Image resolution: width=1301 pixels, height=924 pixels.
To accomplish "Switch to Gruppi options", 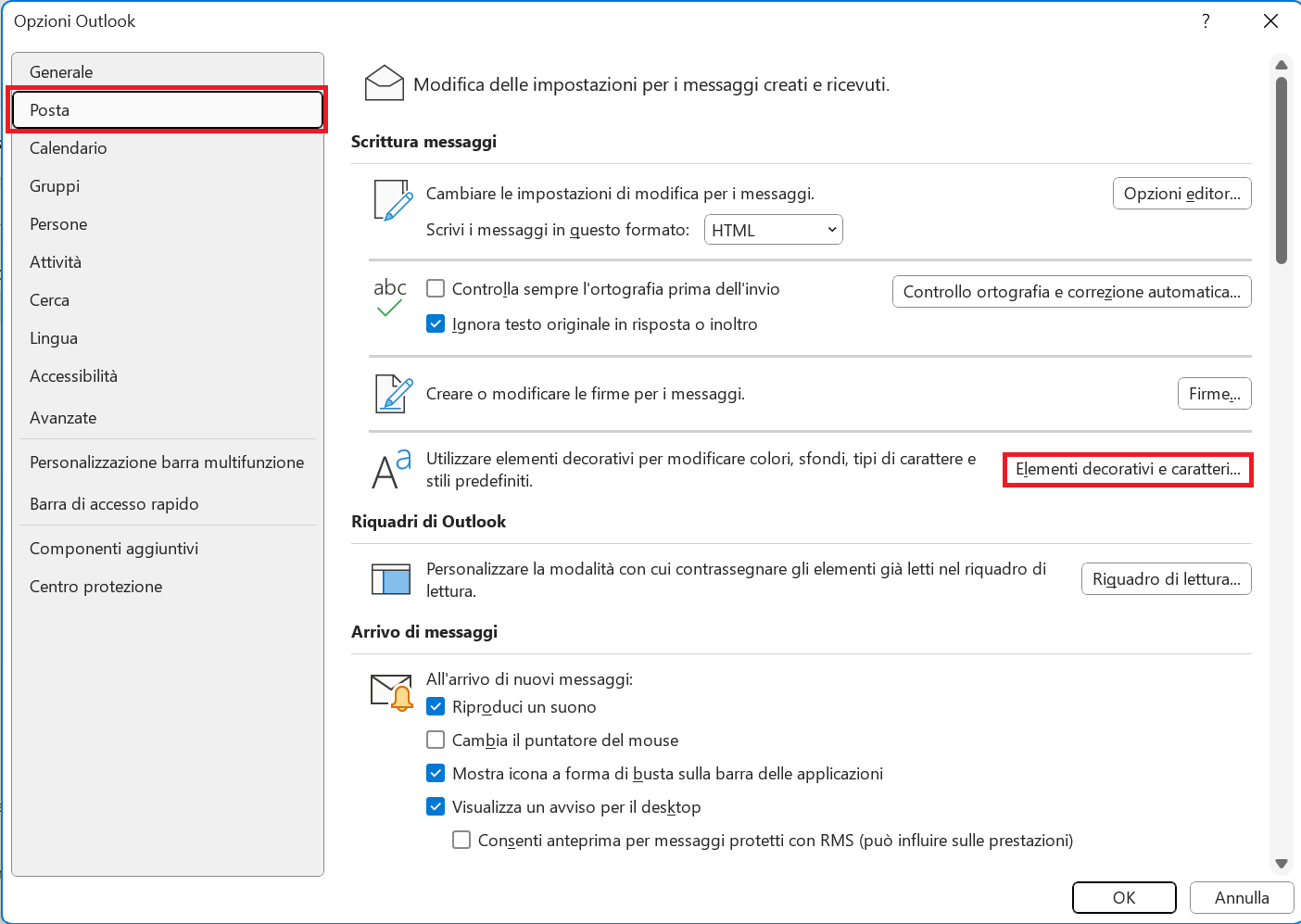I will [x=168, y=185].
